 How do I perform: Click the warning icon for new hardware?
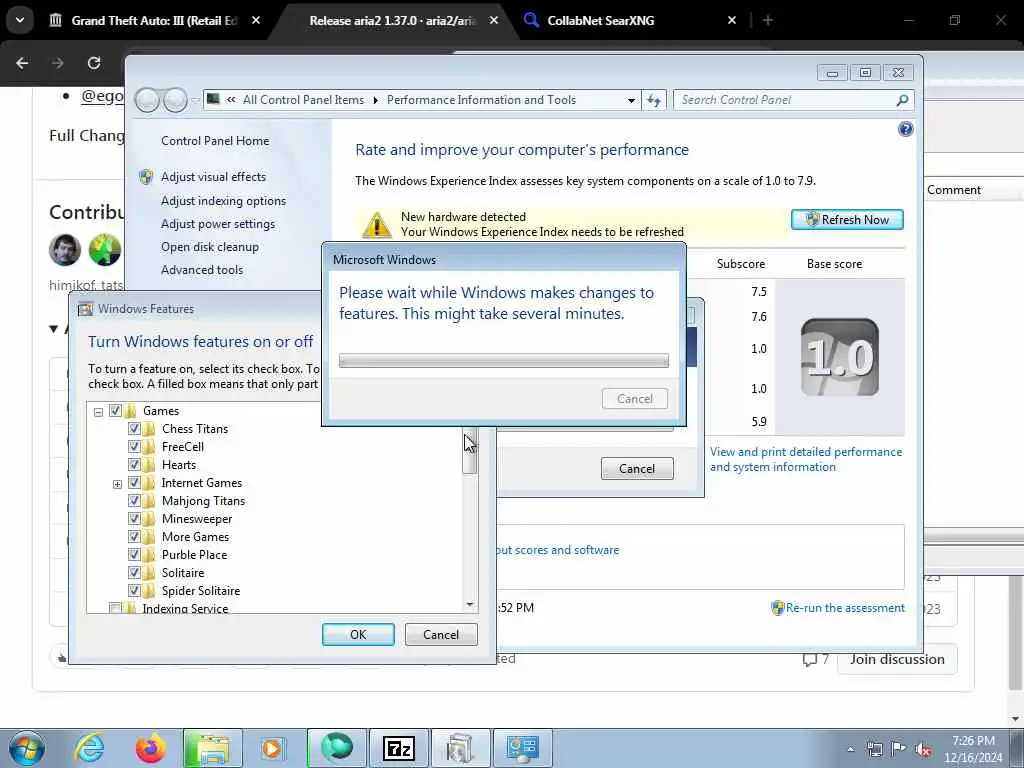point(377,224)
